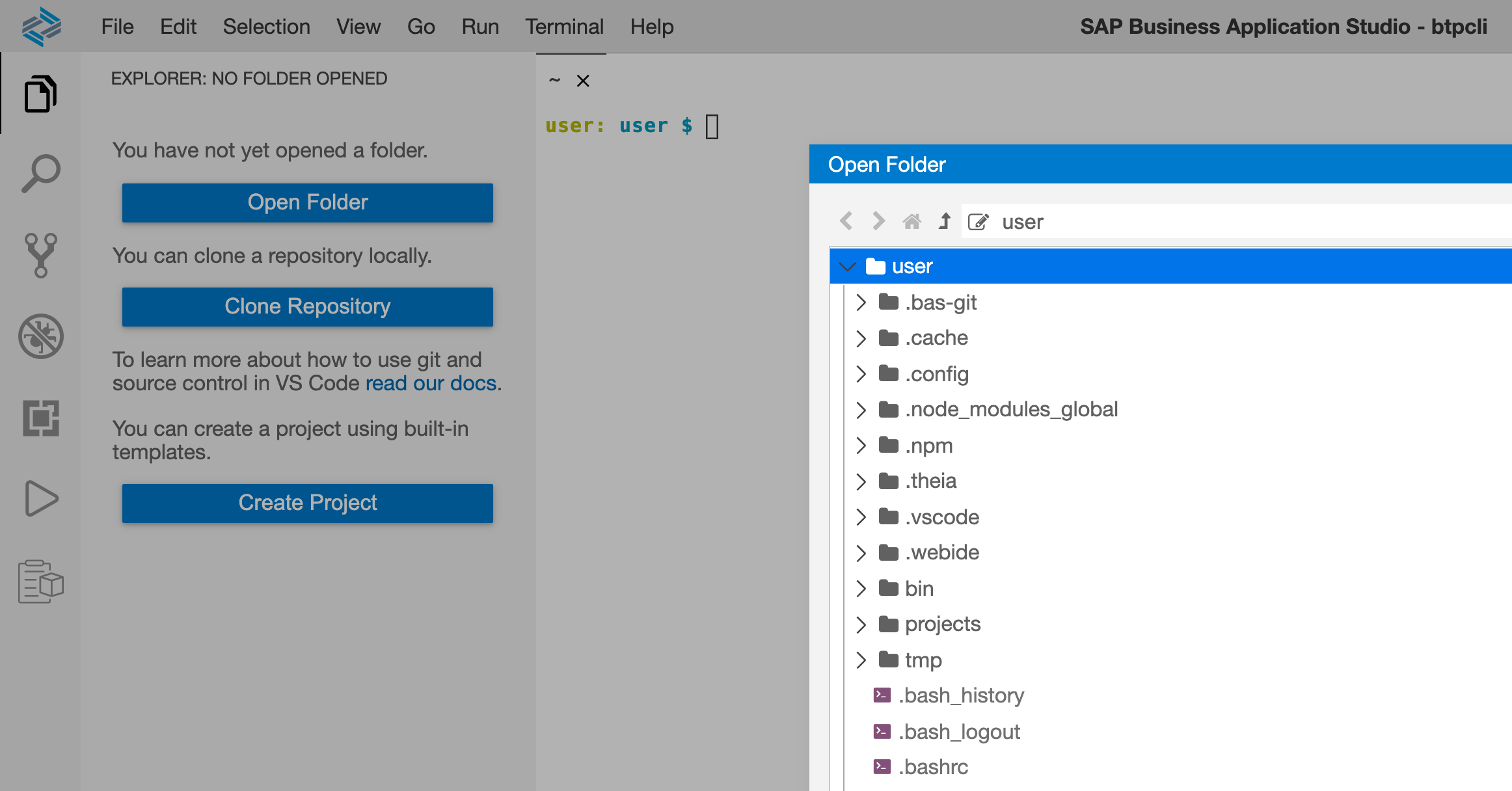Screen dimensions: 1512x791
Task: Open the Run Configurations play icon
Action: (x=40, y=499)
